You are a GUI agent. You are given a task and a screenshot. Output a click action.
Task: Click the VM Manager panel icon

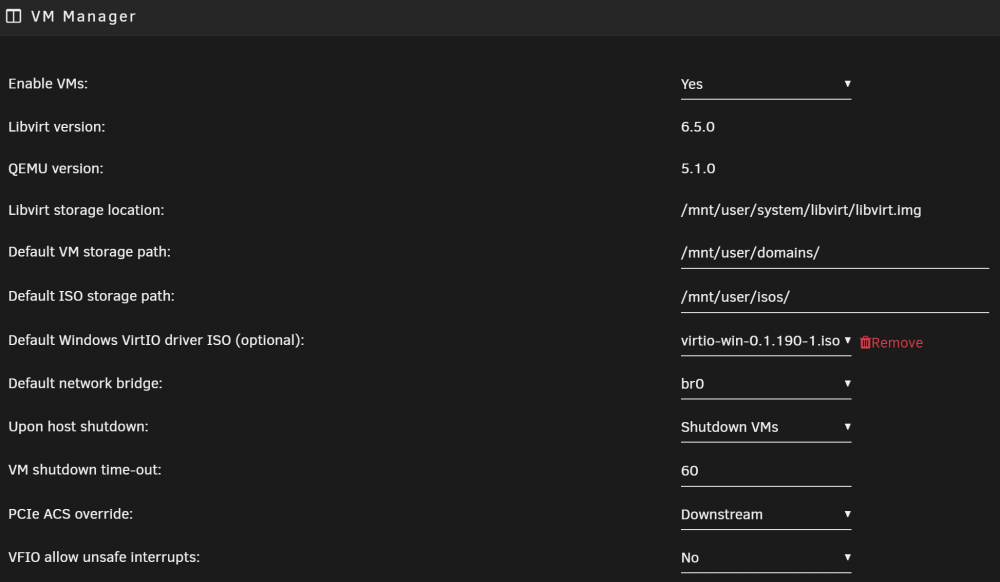point(13,16)
